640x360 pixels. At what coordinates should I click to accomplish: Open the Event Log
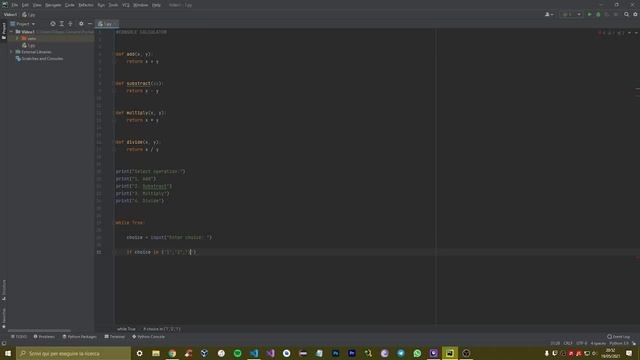(618, 336)
